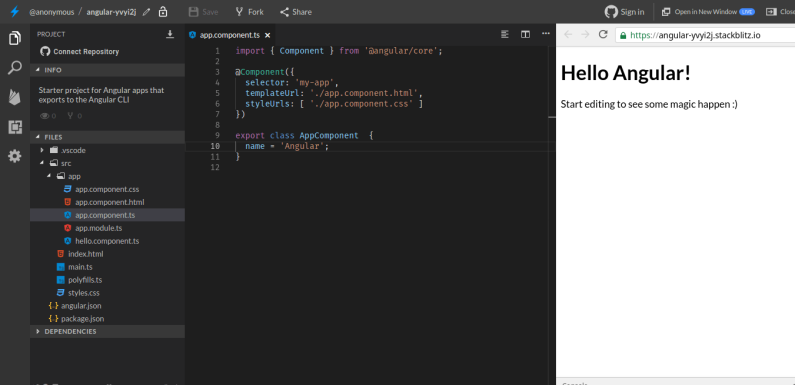The width and height of the screenshot is (795, 385).
Task: Toggle the format document icon in editor
Action: point(504,34)
